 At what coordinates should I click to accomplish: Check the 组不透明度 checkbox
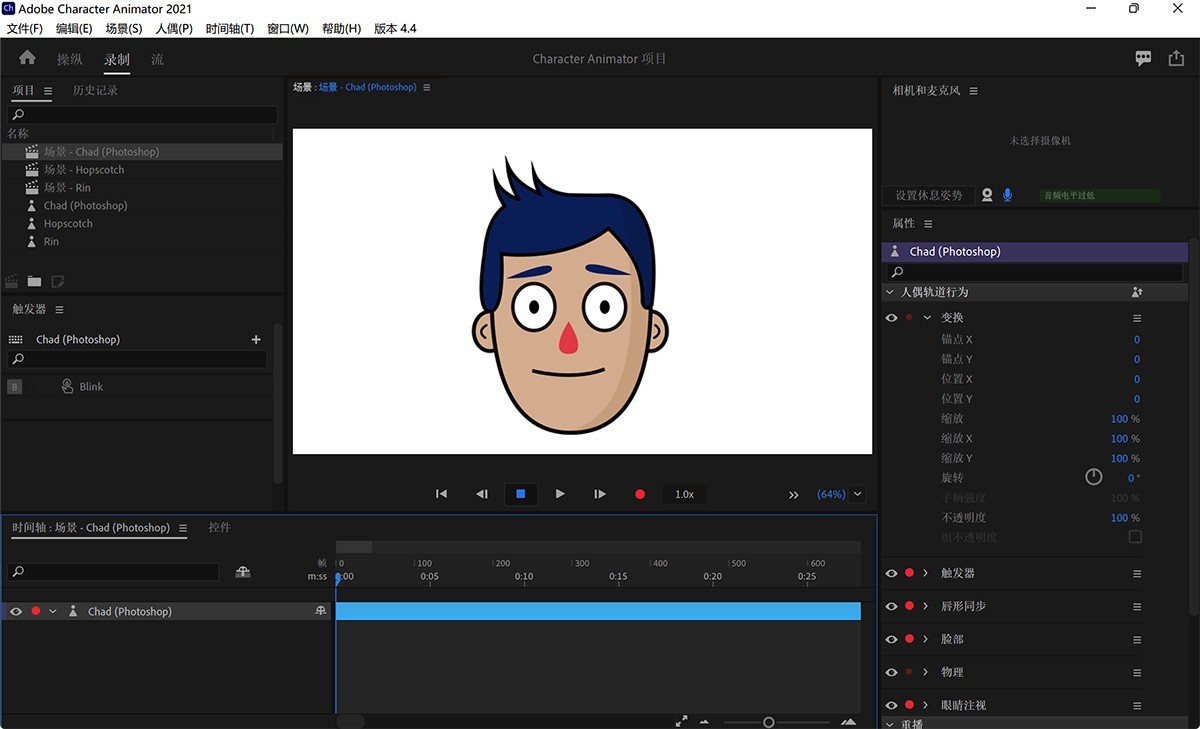tap(1135, 537)
